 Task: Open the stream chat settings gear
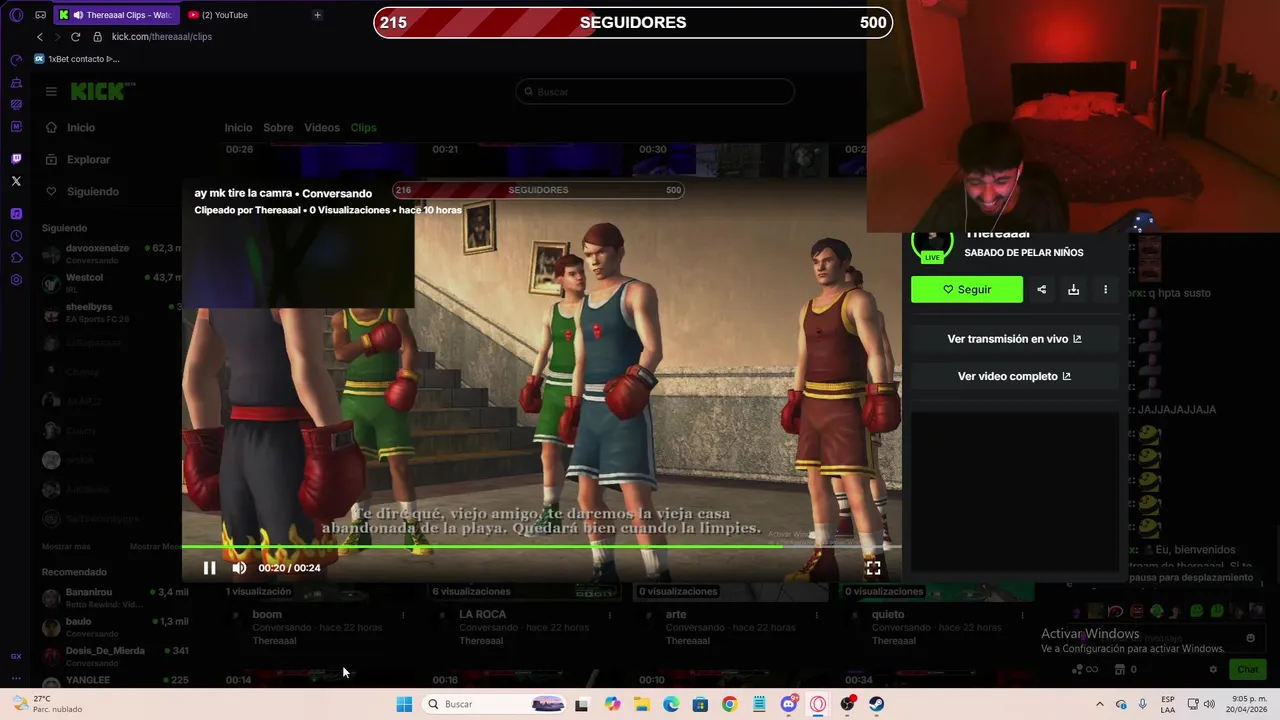1213,670
